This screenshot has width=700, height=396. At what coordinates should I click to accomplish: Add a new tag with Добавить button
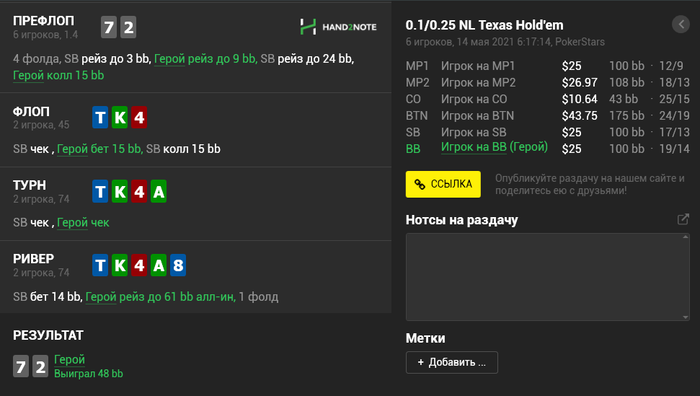pos(452,362)
